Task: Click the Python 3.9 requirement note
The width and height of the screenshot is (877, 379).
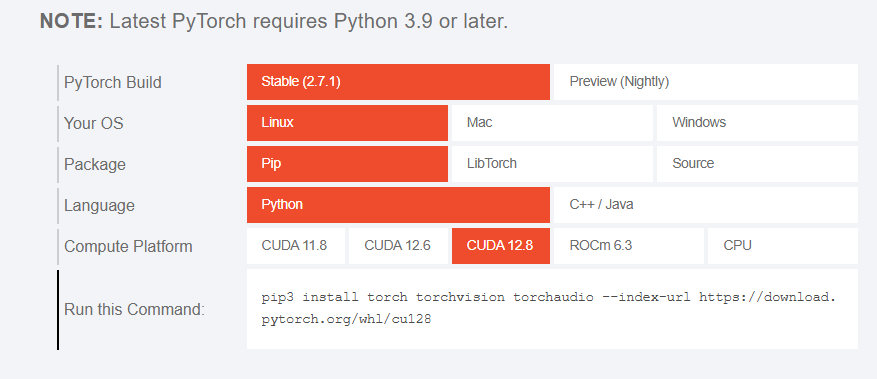Action: pyautogui.click(x=274, y=22)
